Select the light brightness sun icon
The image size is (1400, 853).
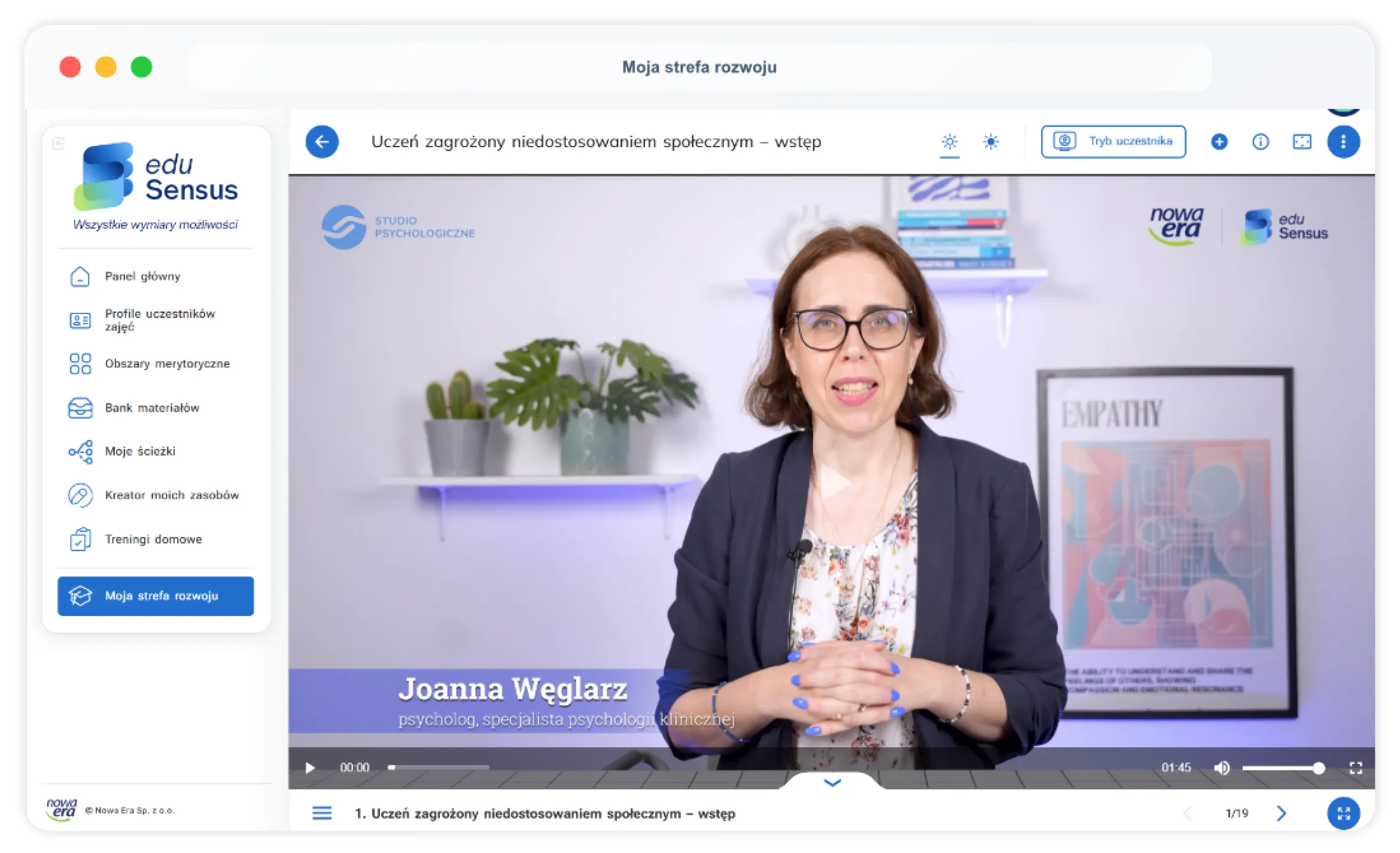[x=949, y=142]
